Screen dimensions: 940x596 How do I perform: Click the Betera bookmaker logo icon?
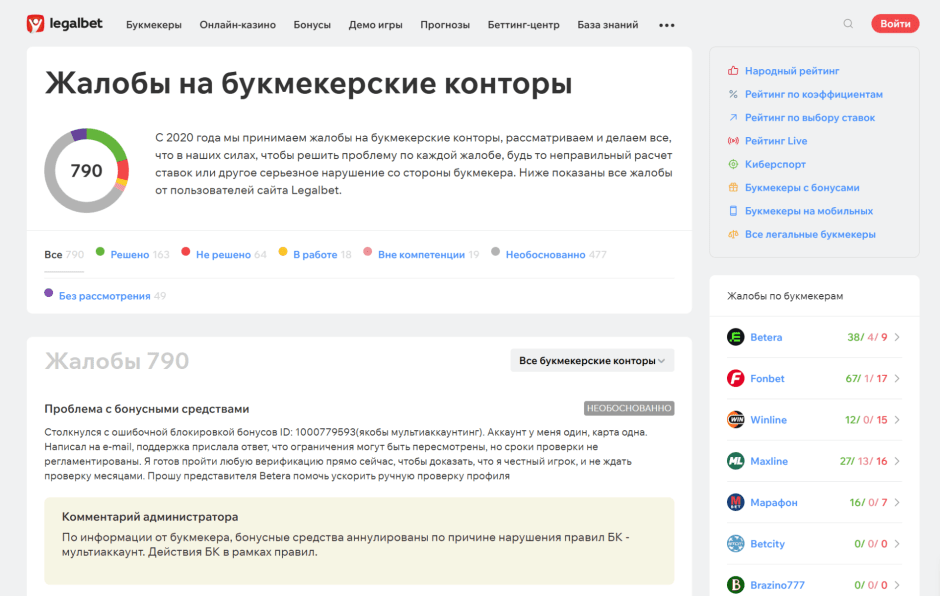(736, 337)
